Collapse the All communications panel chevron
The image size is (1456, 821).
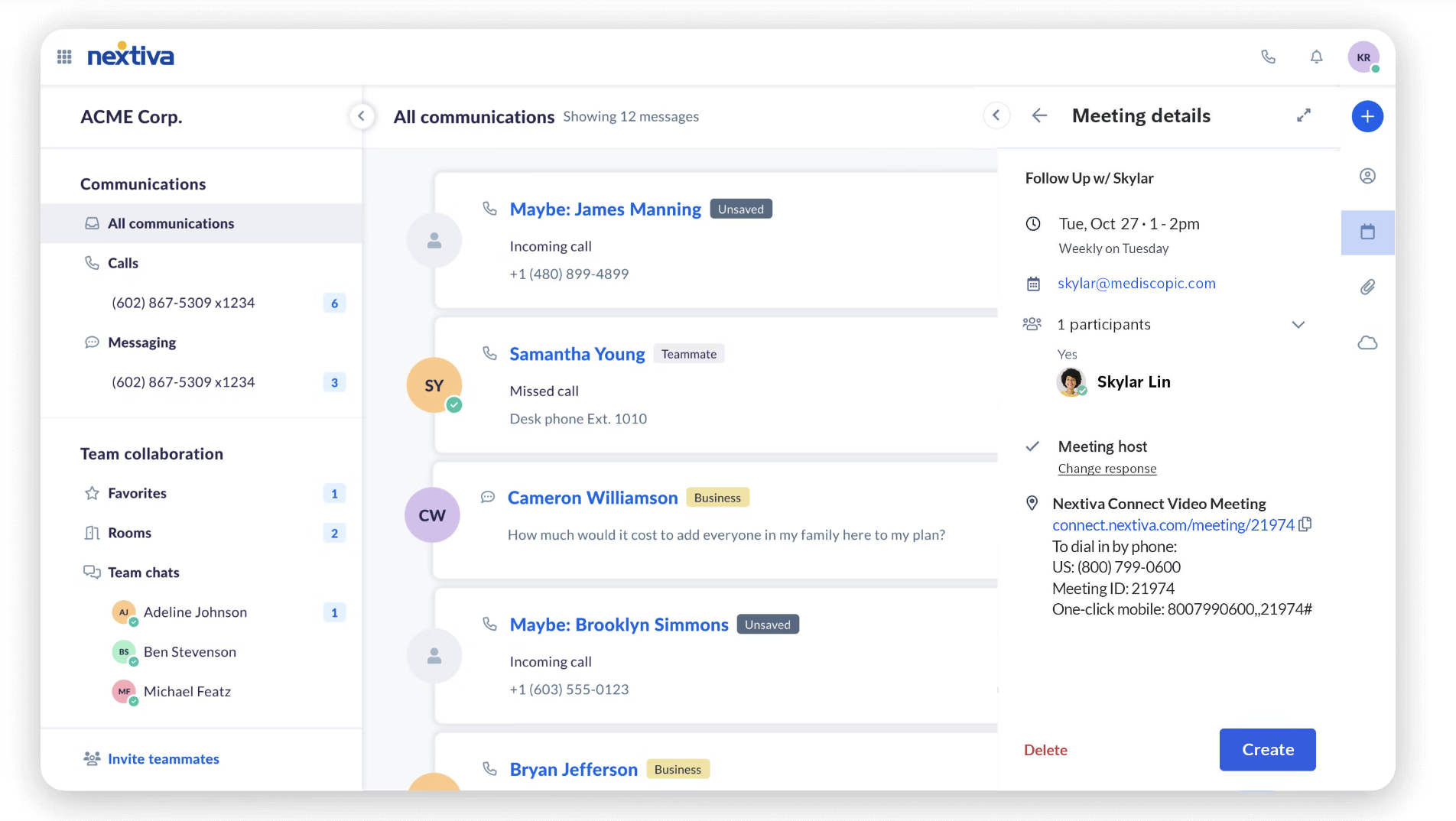tap(996, 115)
